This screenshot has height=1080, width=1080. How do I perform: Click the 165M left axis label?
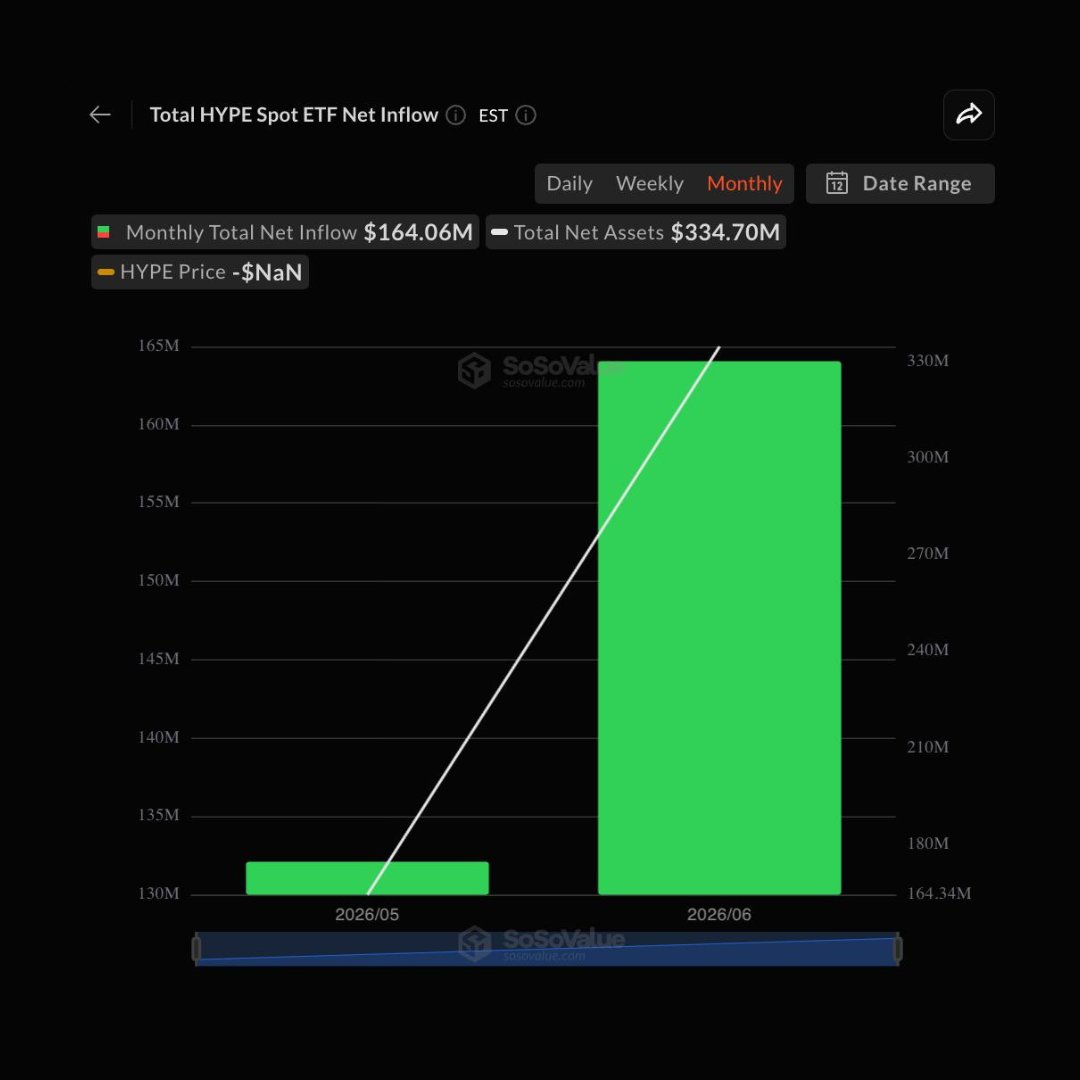coord(158,346)
